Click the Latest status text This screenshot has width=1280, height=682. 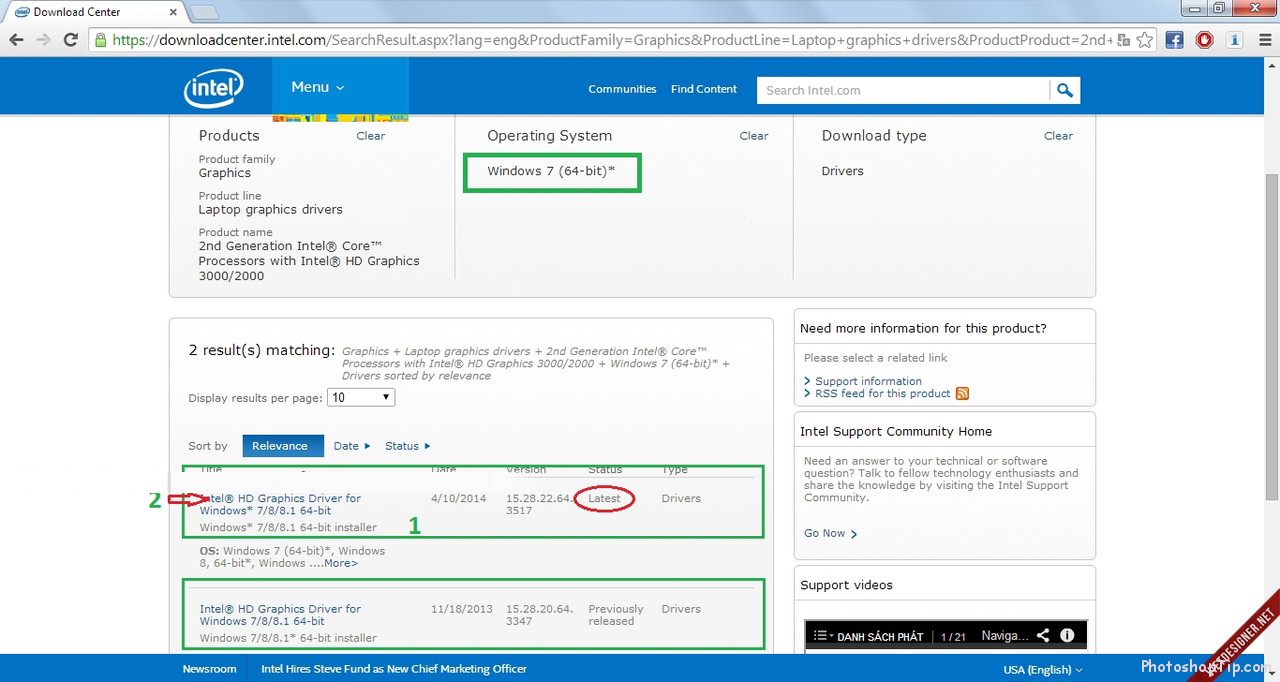(x=604, y=498)
